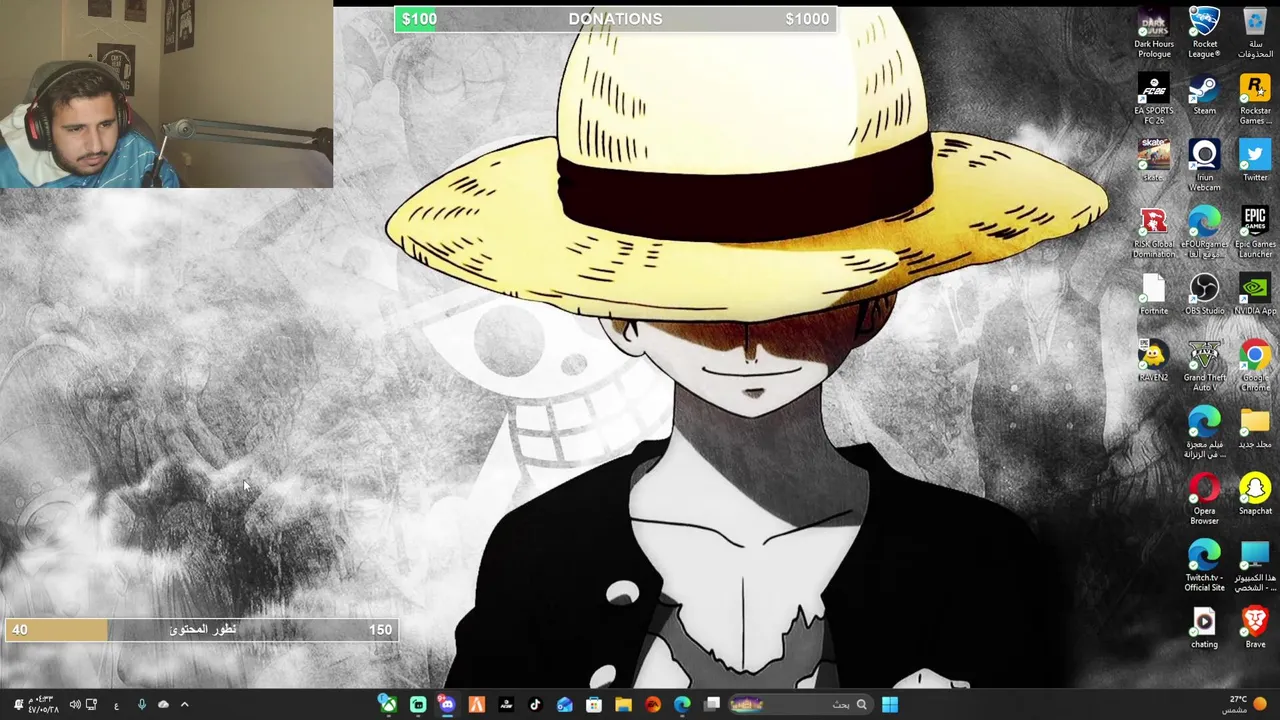Open the Steam desktop shortcut
This screenshot has height=720, width=1280.
tap(1204, 96)
